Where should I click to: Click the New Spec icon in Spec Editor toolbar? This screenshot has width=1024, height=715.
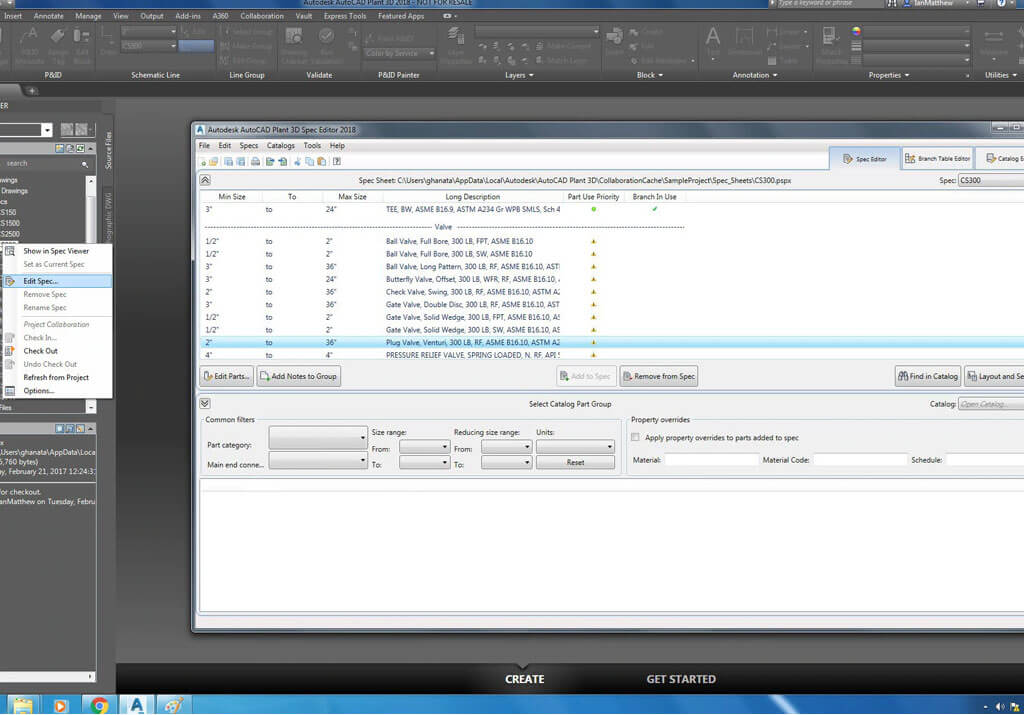pyautogui.click(x=203, y=162)
